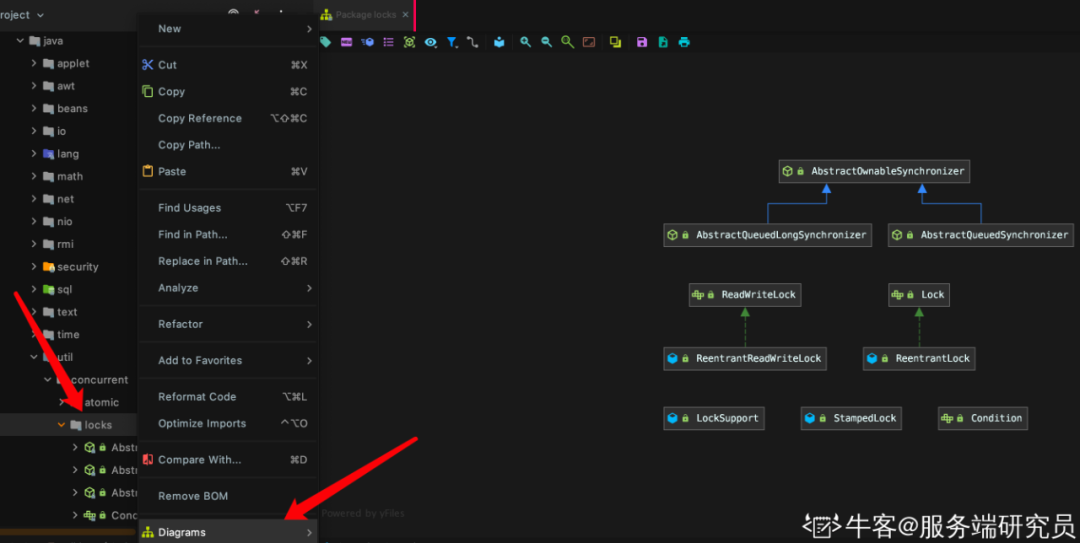Expand the awt folder
Image resolution: width=1080 pixels, height=543 pixels.
34,86
